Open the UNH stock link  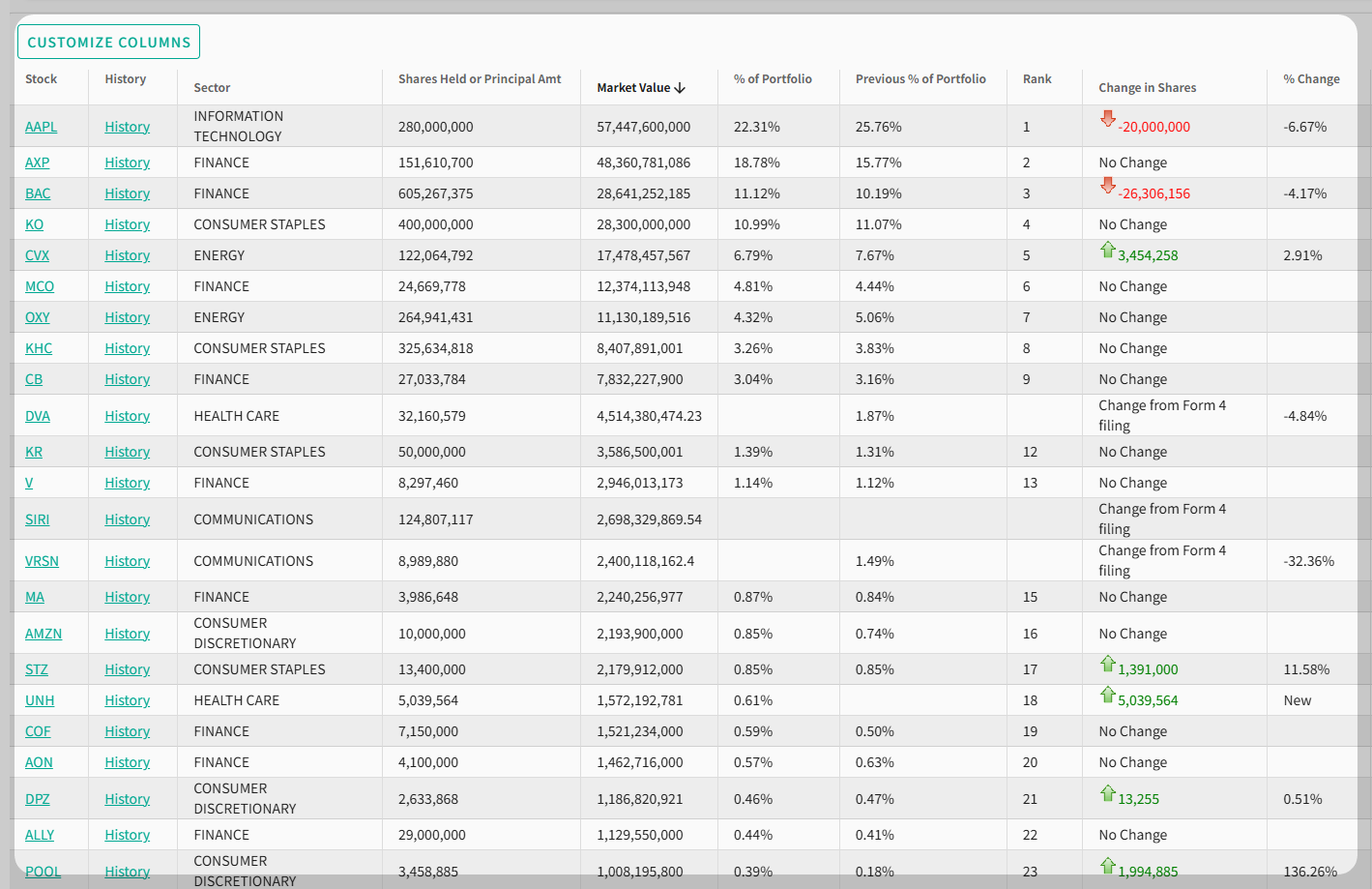[40, 700]
